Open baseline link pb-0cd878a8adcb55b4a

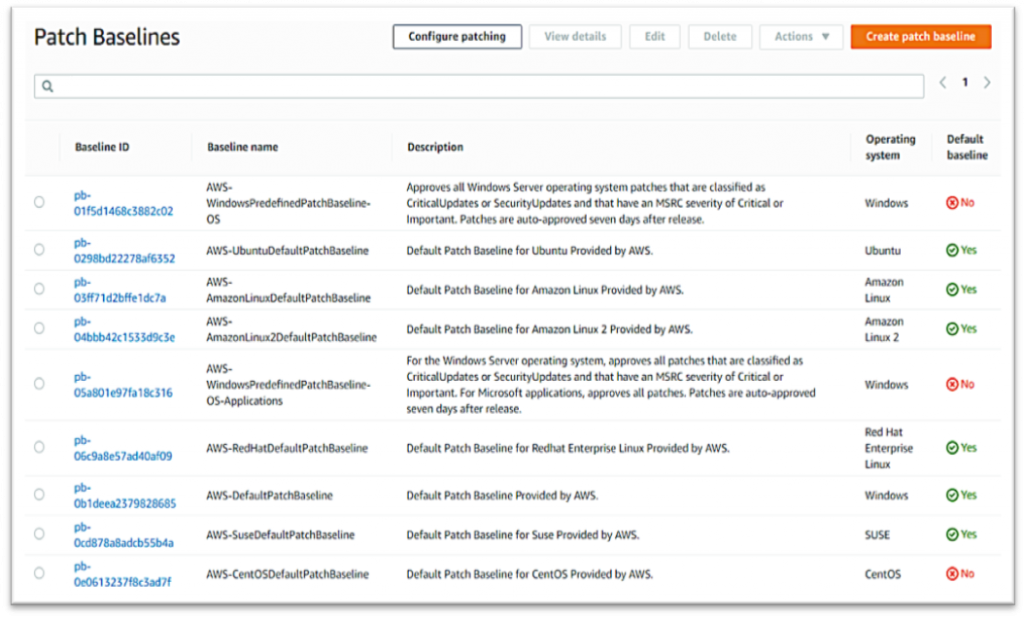123,535
